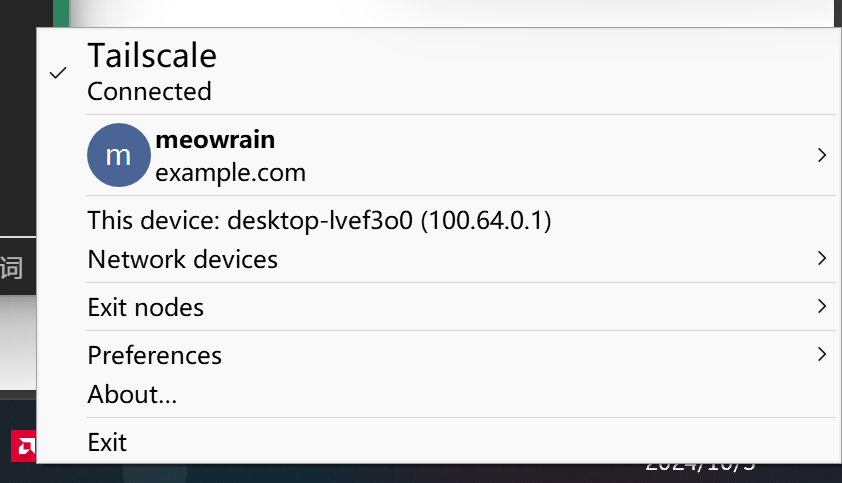Click the example.com tailnet label
Viewport: 842px width, 483px height.
tap(230, 172)
